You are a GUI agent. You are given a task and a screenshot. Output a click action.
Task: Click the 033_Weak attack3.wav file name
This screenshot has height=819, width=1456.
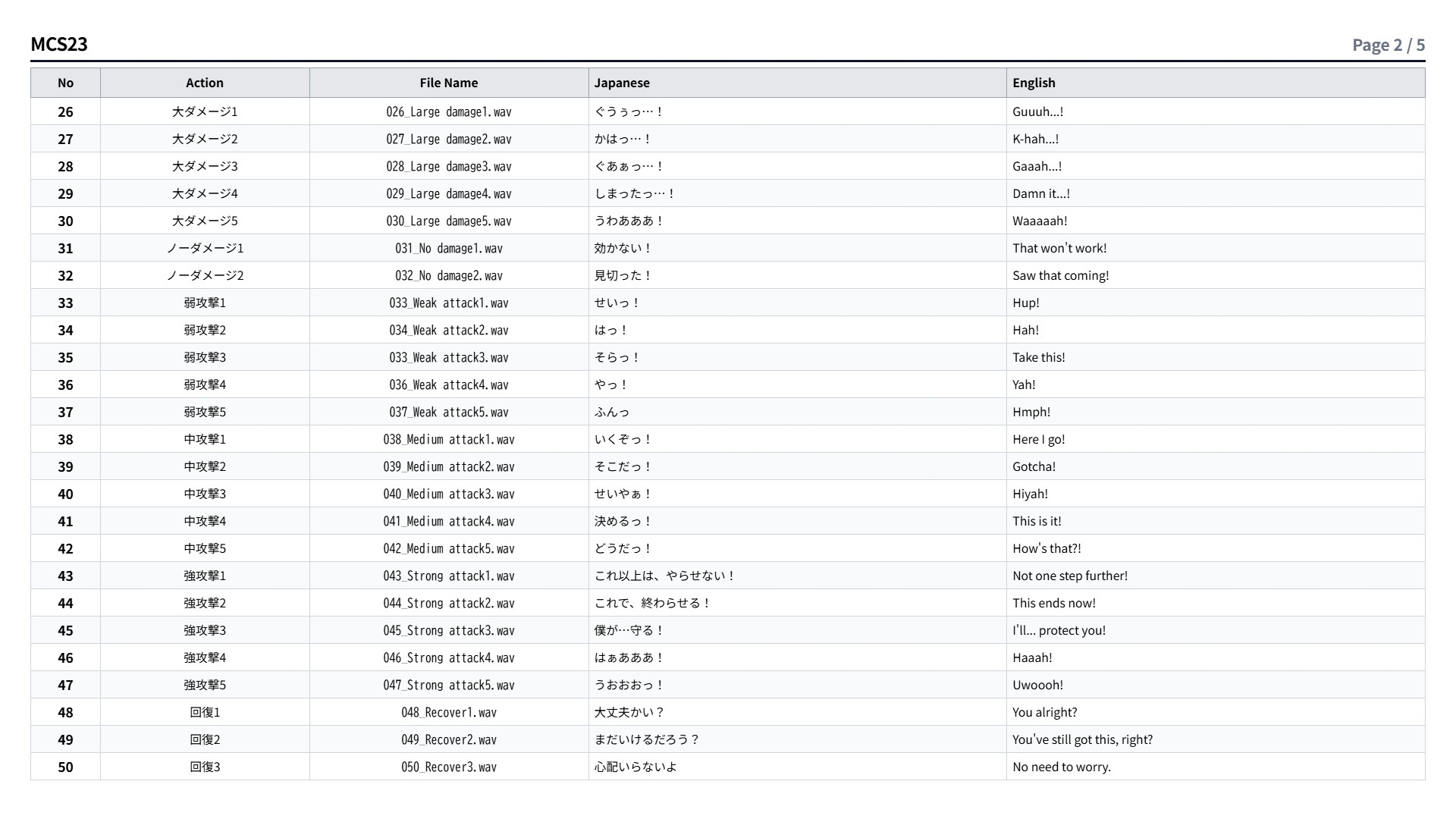pyautogui.click(x=449, y=357)
